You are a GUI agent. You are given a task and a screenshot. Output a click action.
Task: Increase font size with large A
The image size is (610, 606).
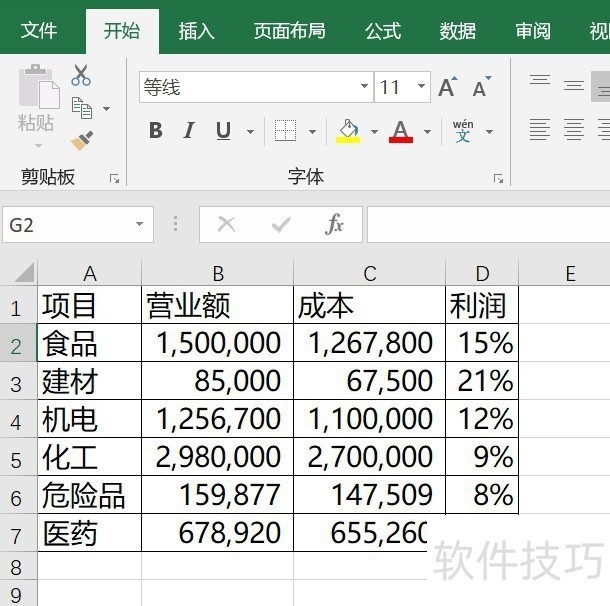pyautogui.click(x=448, y=87)
